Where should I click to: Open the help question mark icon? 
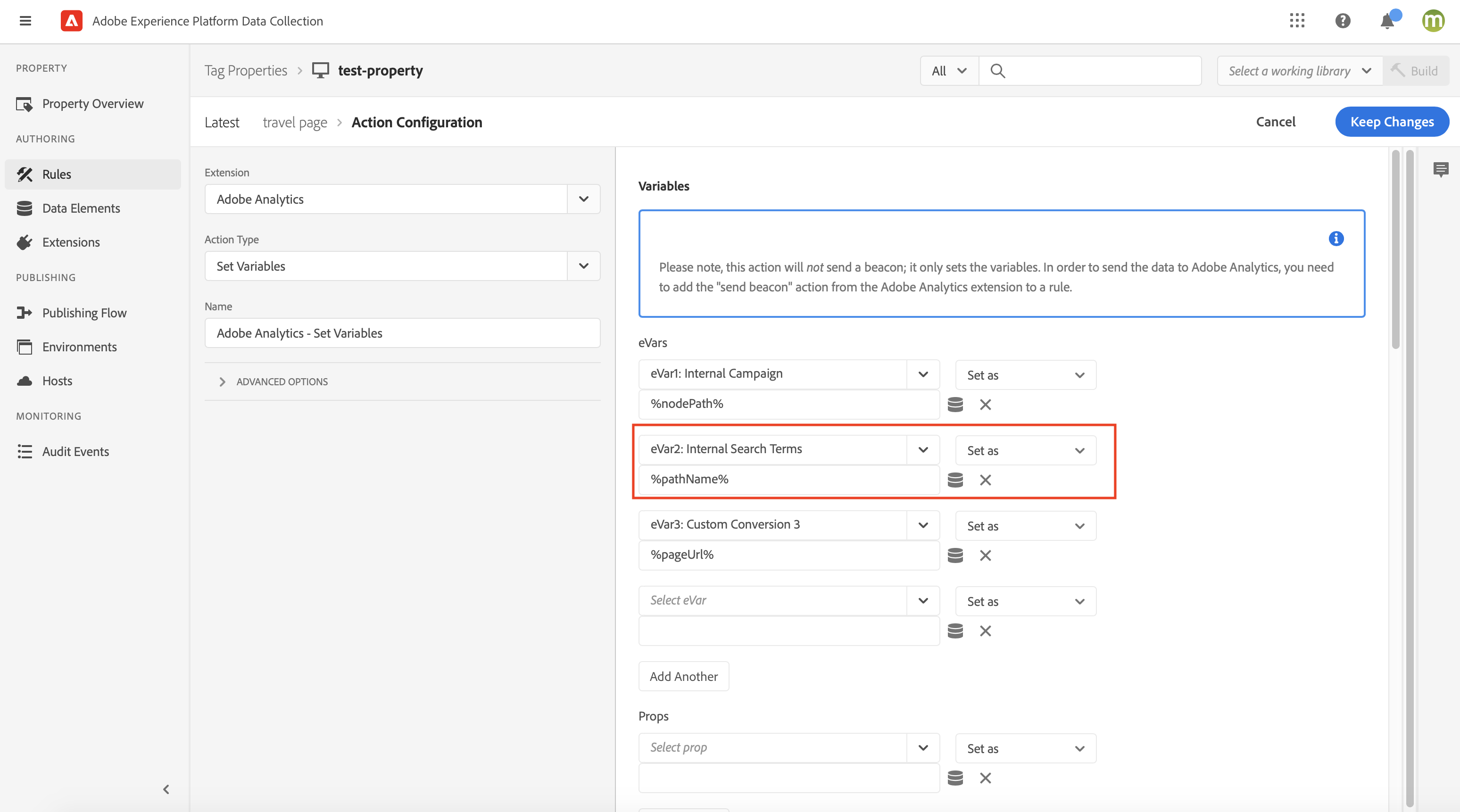coord(1342,21)
